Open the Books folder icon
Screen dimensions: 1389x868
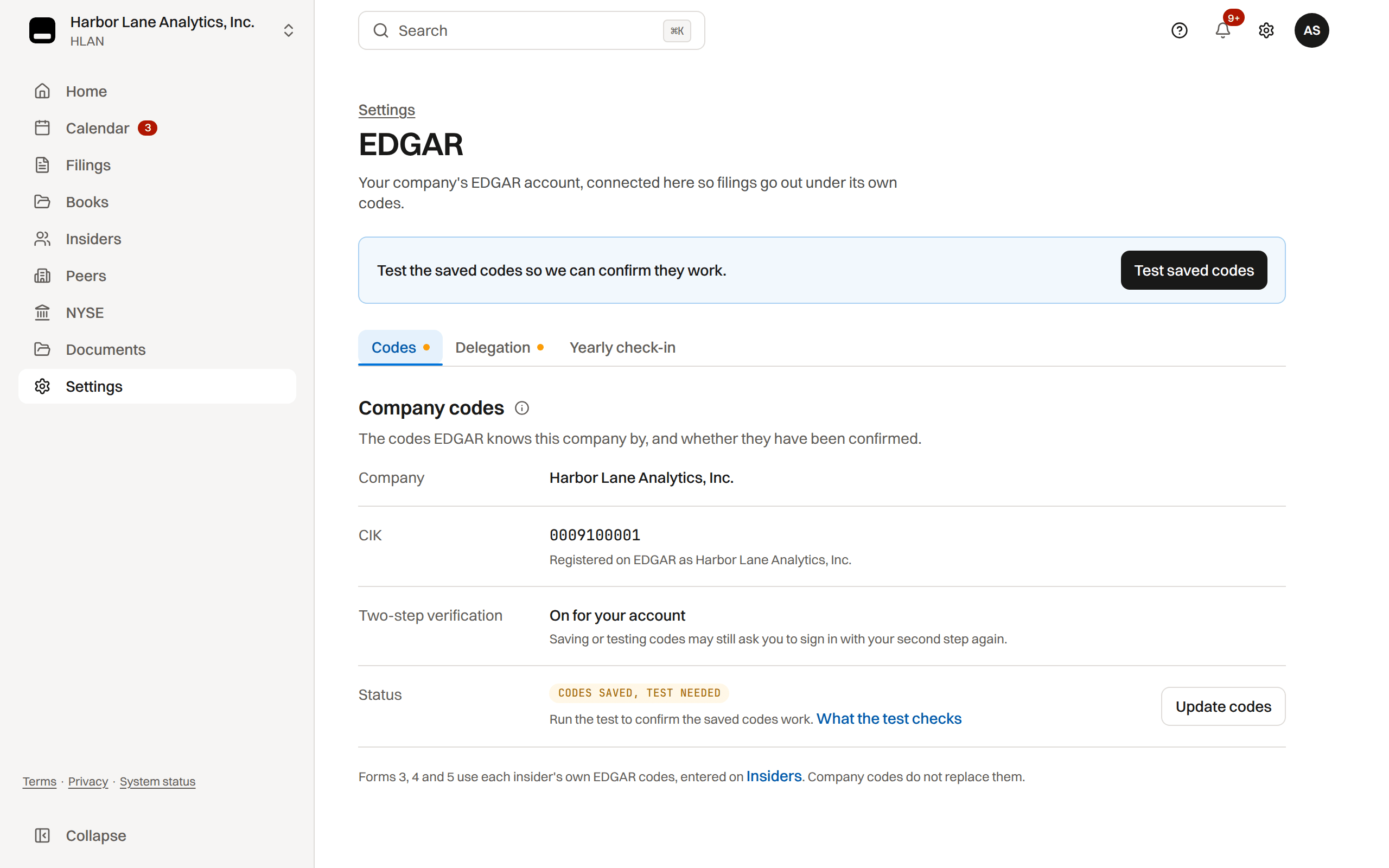coord(42,201)
